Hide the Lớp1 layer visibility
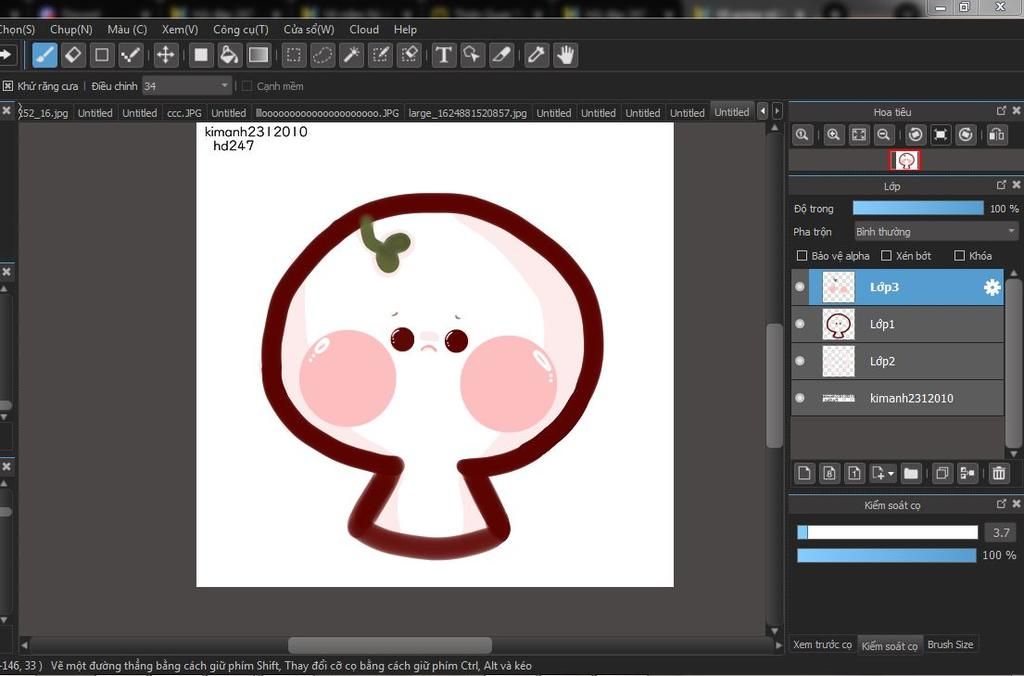 pyautogui.click(x=799, y=324)
